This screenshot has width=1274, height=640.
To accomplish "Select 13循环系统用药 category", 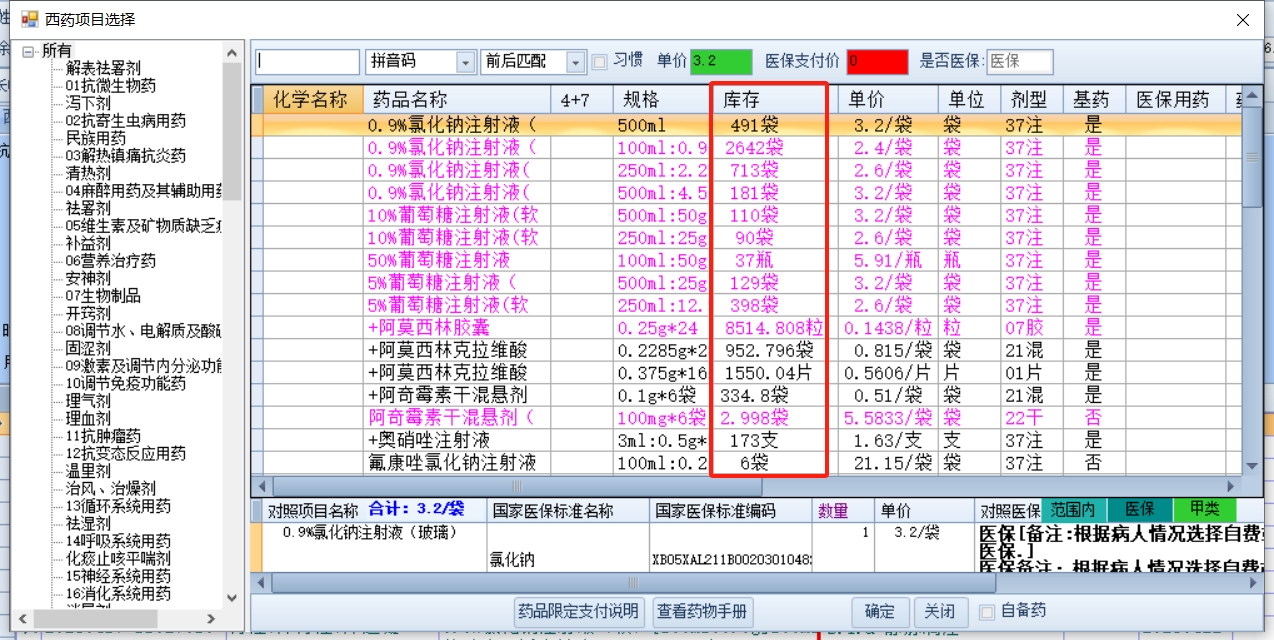I will click(118, 506).
